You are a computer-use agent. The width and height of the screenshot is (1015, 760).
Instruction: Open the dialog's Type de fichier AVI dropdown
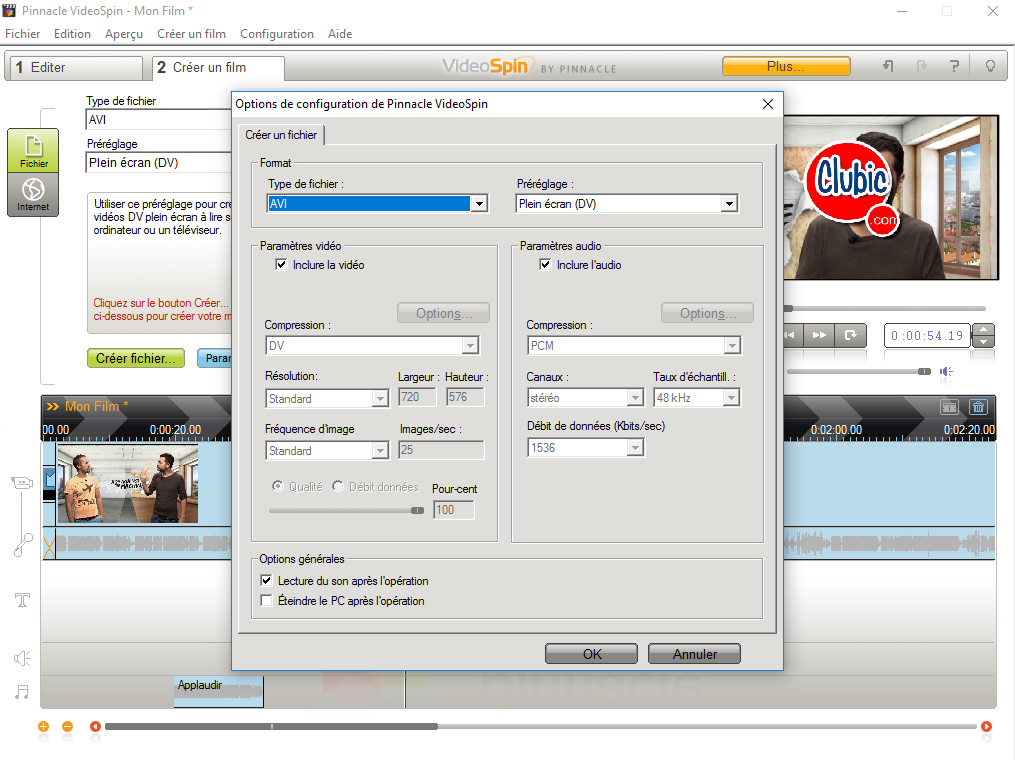[x=479, y=204]
